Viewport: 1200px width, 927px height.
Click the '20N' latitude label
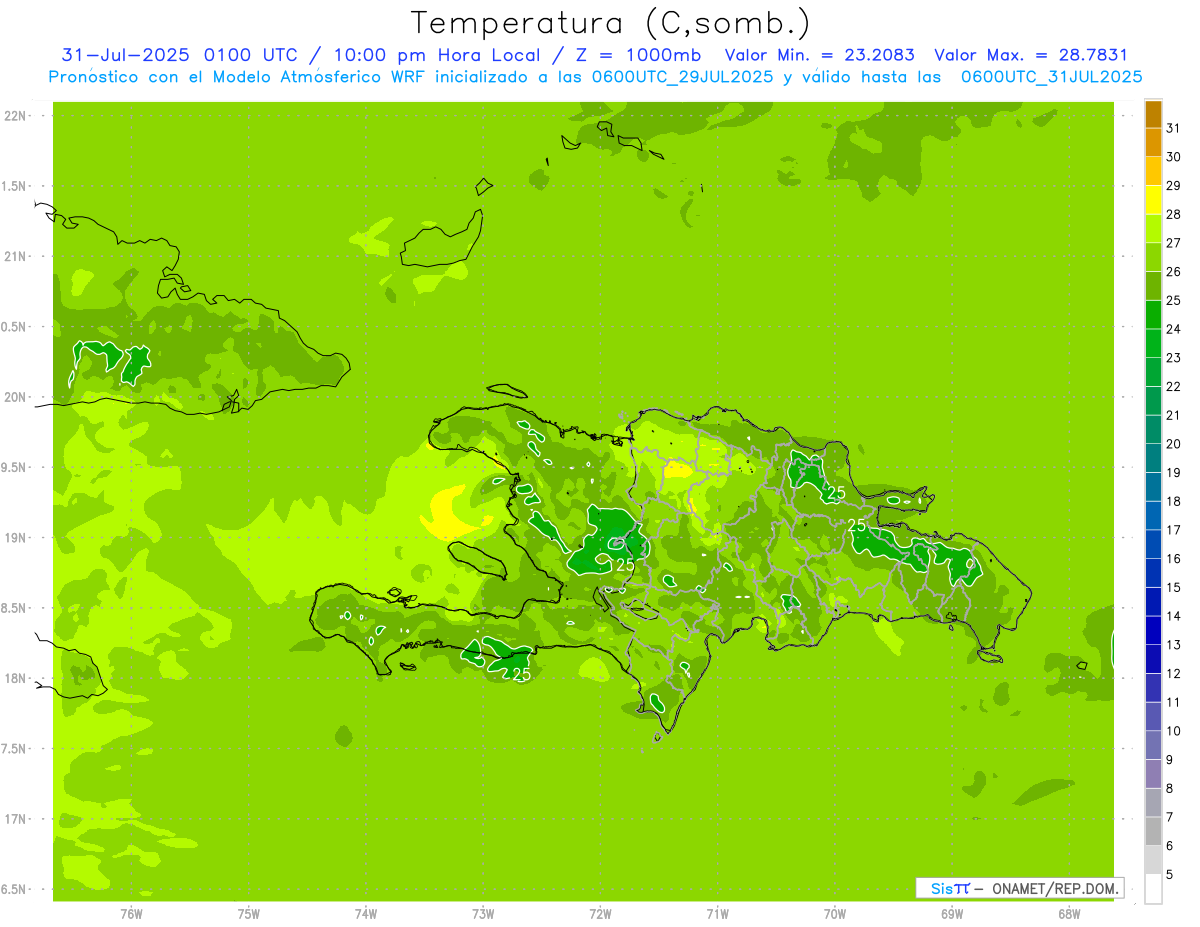16,397
